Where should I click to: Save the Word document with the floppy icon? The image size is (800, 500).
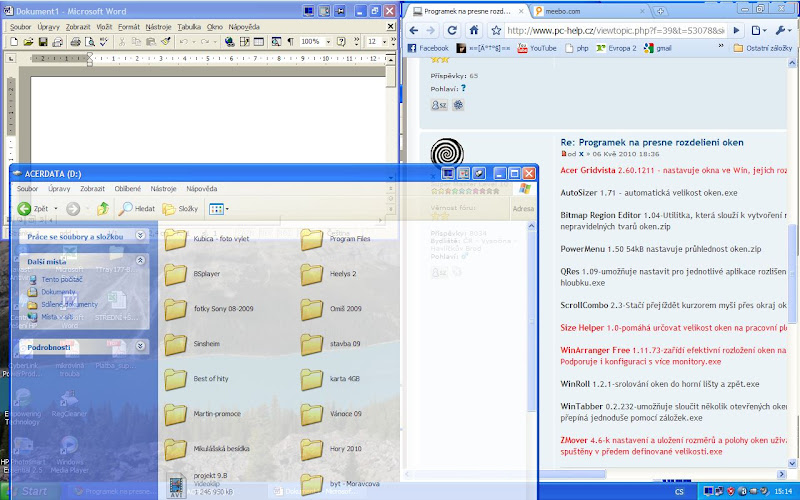(43, 42)
